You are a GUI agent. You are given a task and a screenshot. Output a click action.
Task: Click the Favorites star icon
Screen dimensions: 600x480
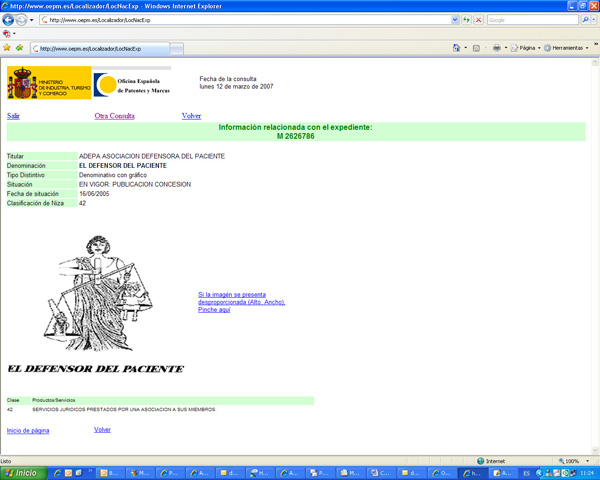[x=7, y=48]
